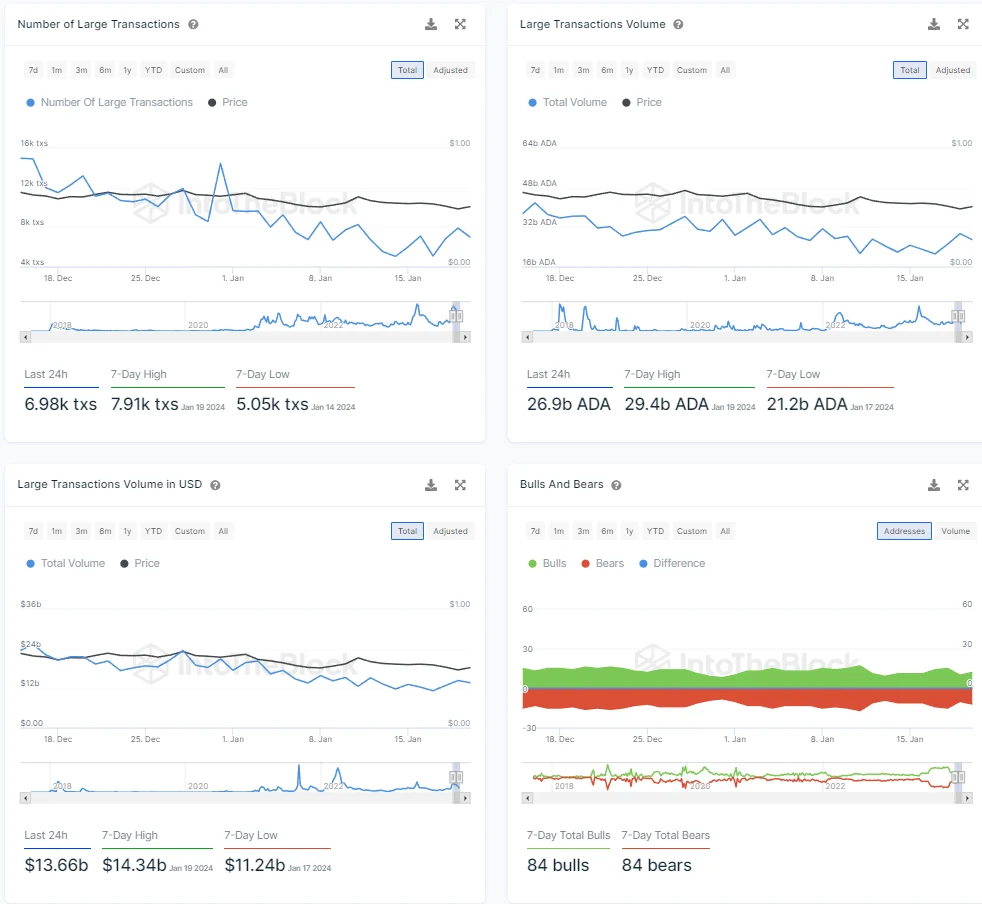Download the Large Transactions Volume chart
The image size is (982, 904).
tap(934, 24)
